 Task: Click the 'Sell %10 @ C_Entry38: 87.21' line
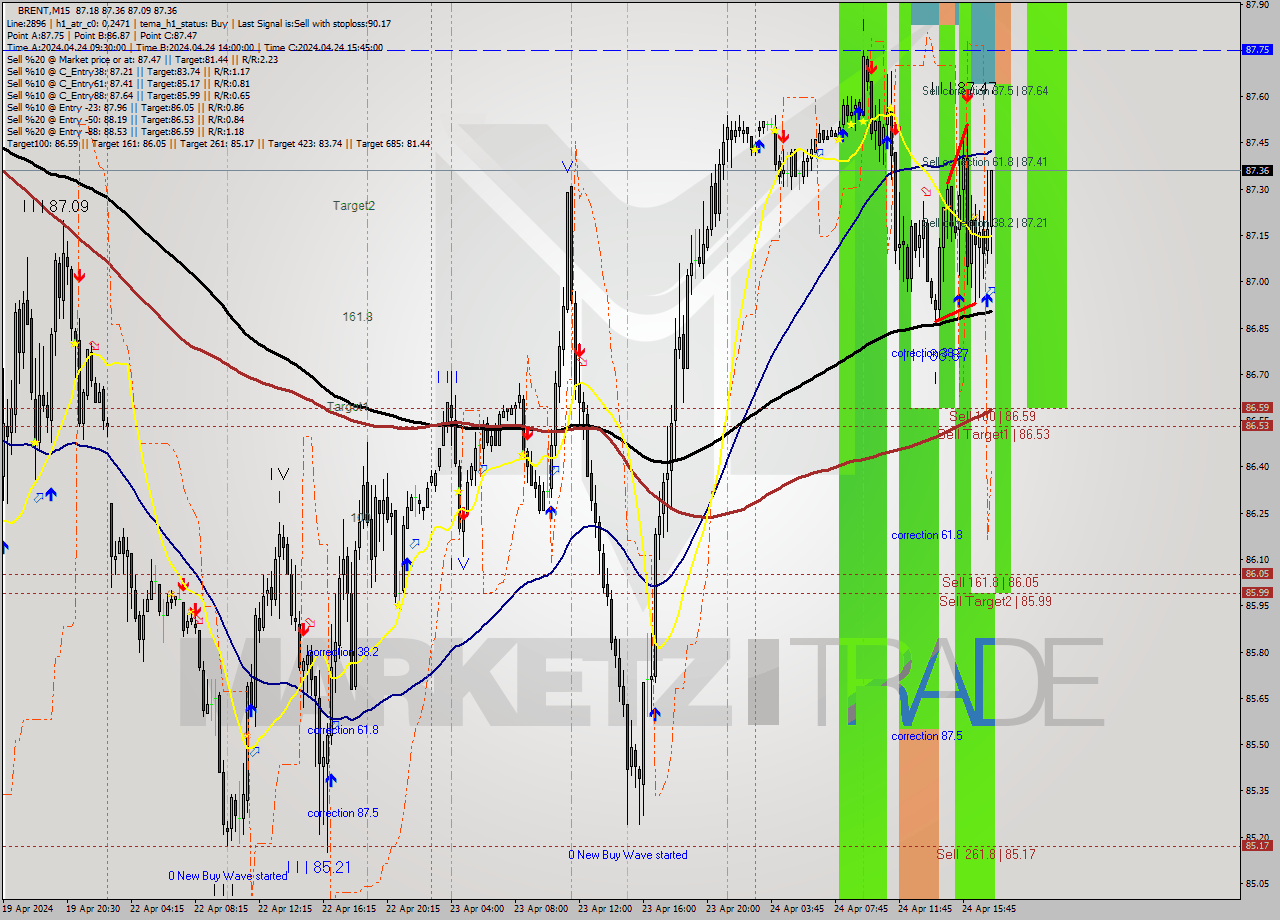[x=127, y=71]
